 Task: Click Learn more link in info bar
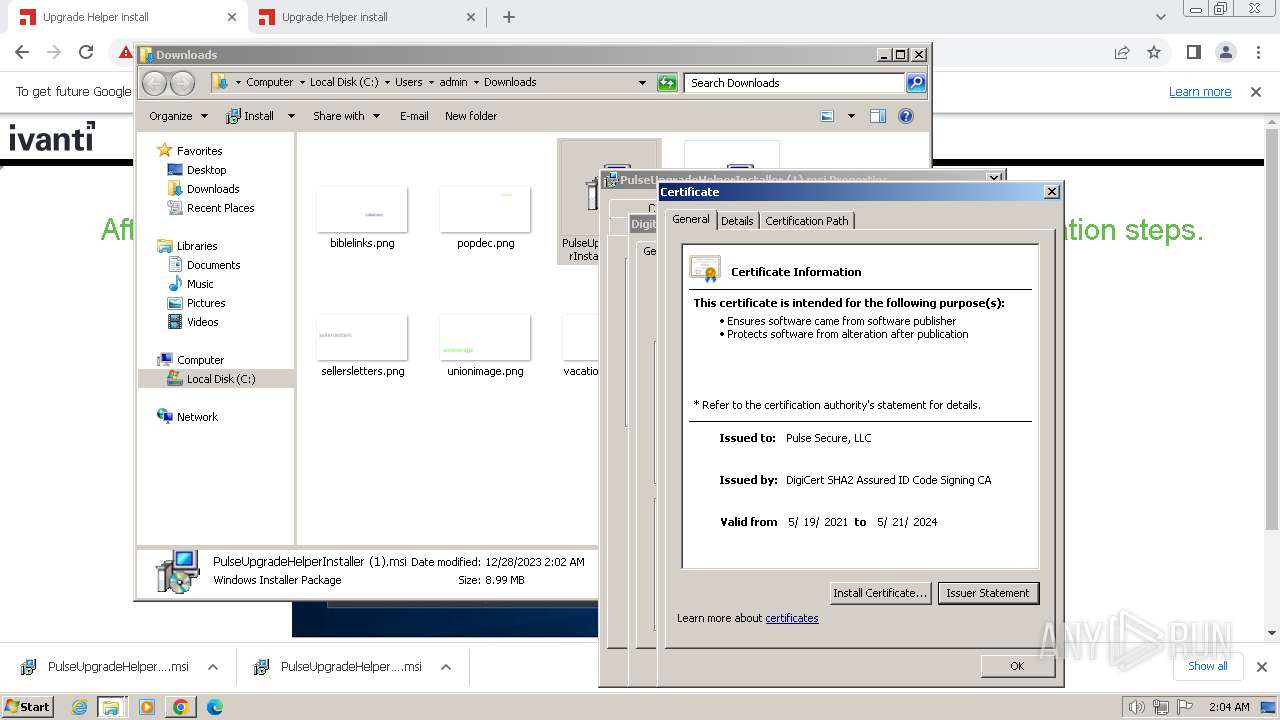point(1200,92)
